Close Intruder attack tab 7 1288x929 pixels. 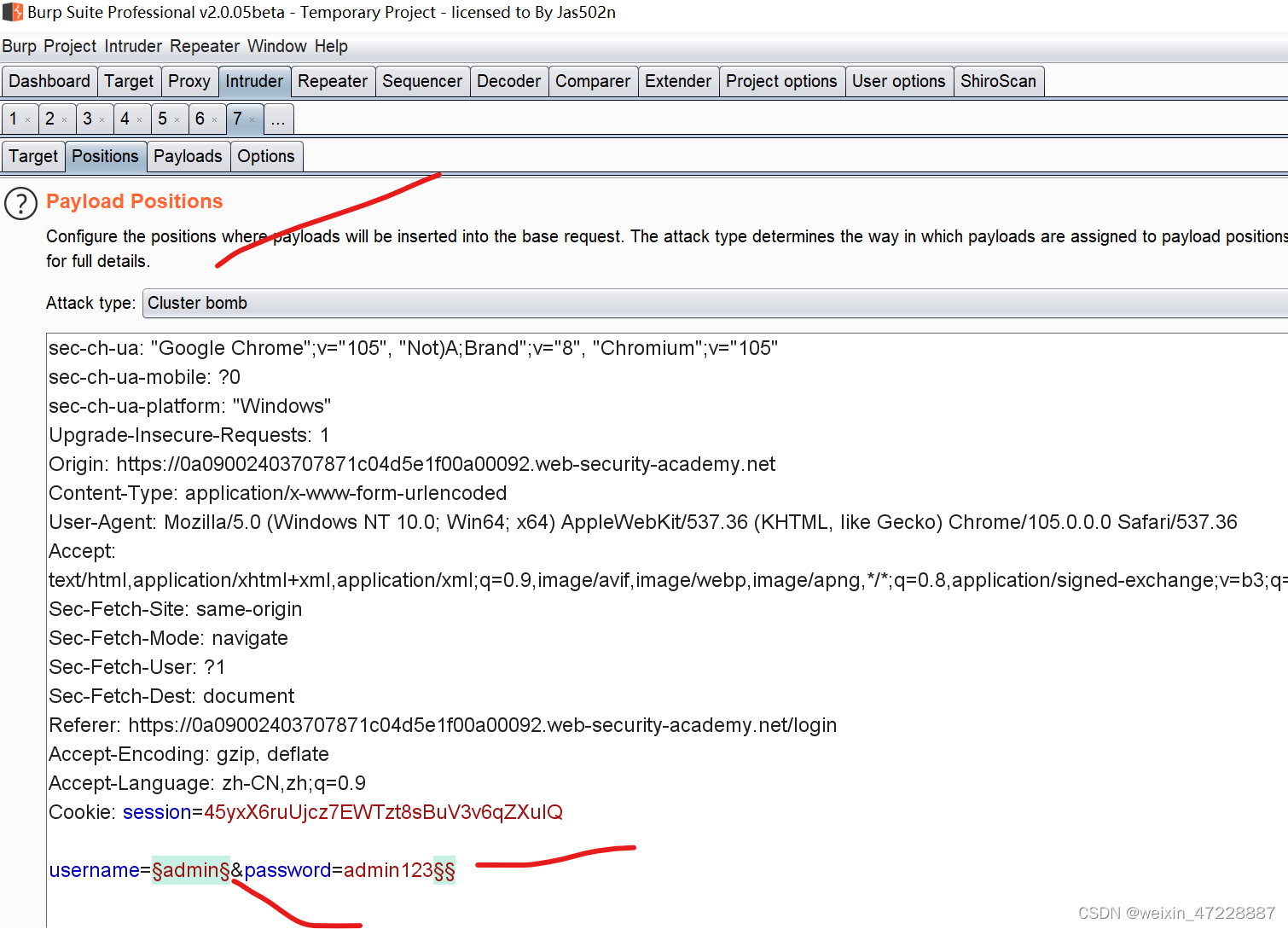pos(252,120)
